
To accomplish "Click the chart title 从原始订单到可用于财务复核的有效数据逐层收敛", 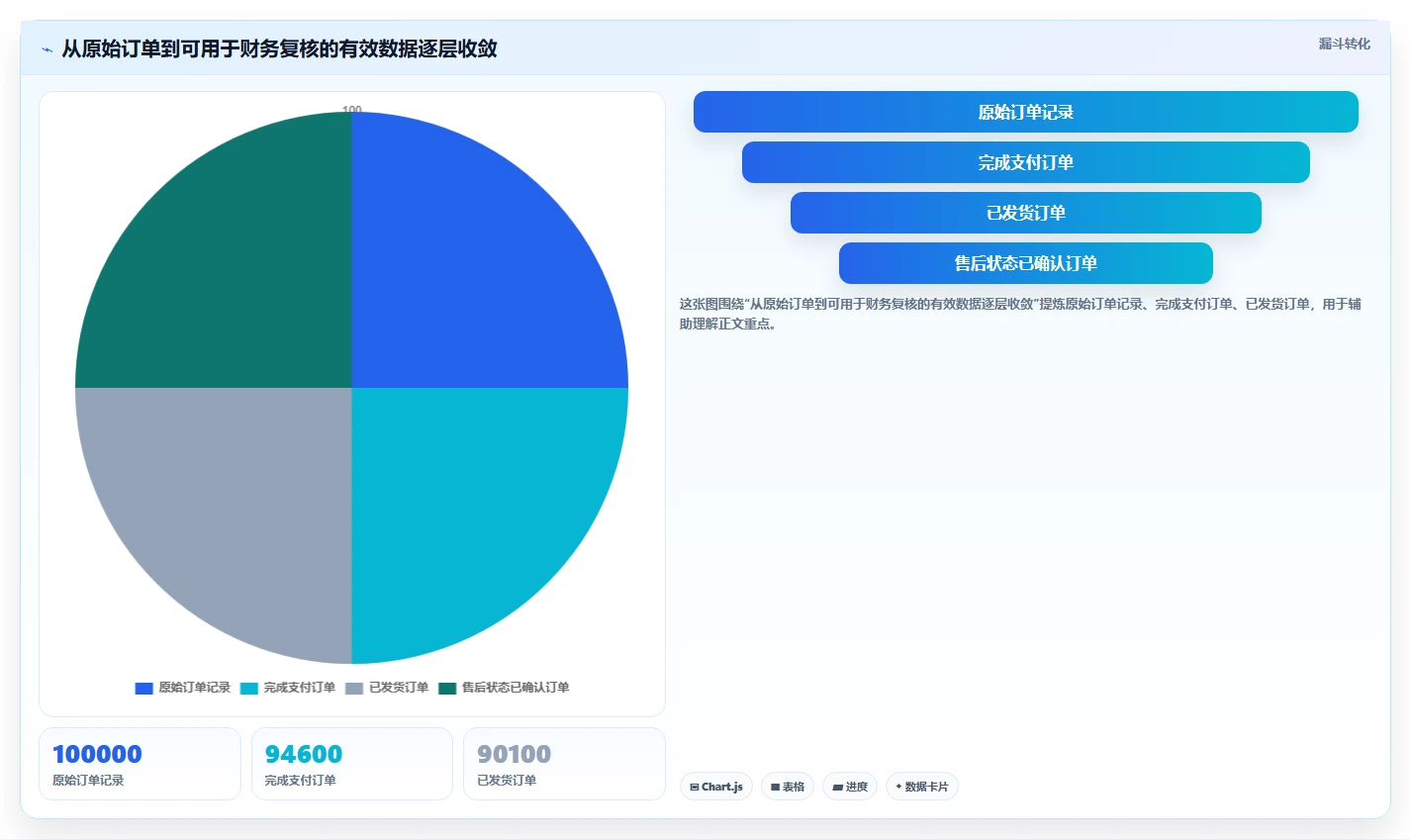I will [x=279, y=48].
